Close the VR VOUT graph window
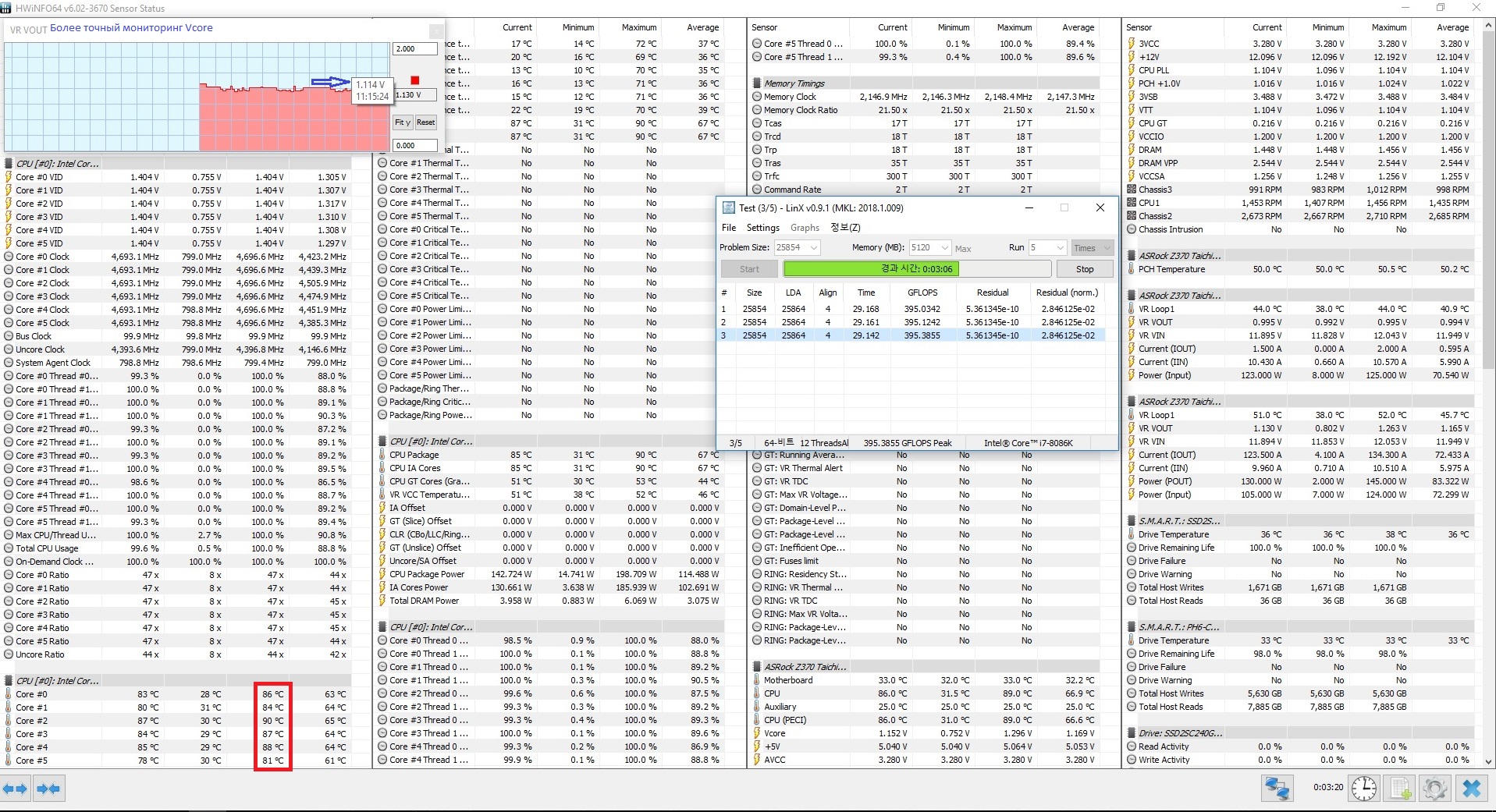The height and width of the screenshot is (812, 1496). pos(436,31)
